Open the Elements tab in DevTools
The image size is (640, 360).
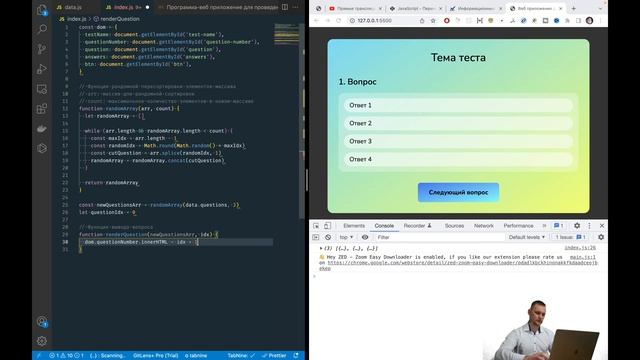pos(354,226)
